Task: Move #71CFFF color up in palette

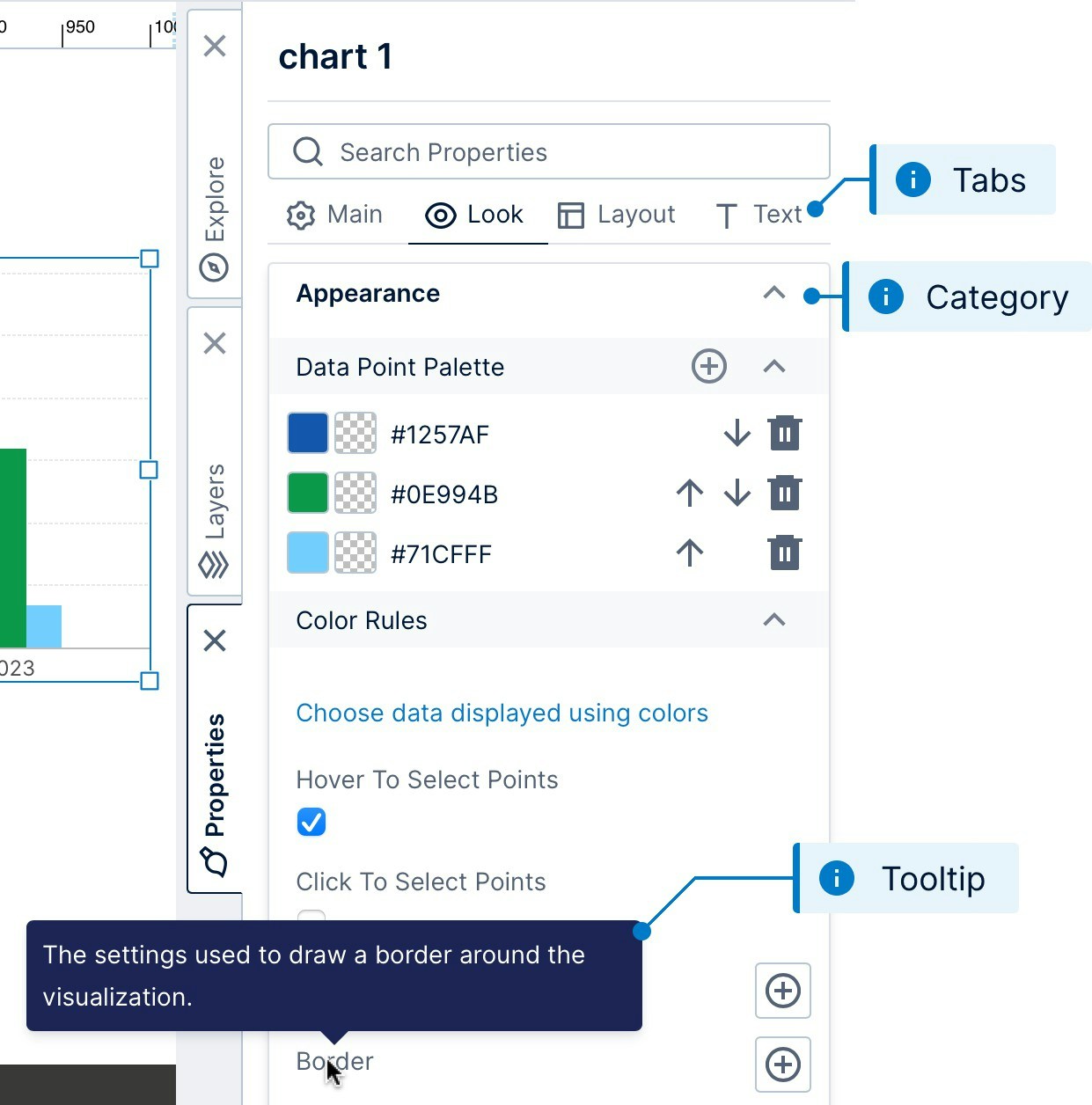Action: tap(690, 553)
